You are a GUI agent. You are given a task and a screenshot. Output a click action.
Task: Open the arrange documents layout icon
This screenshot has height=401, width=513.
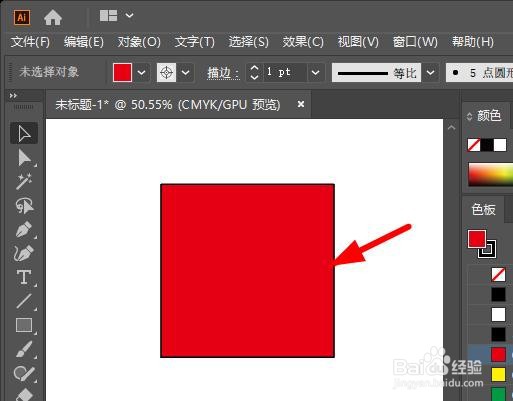pos(108,15)
